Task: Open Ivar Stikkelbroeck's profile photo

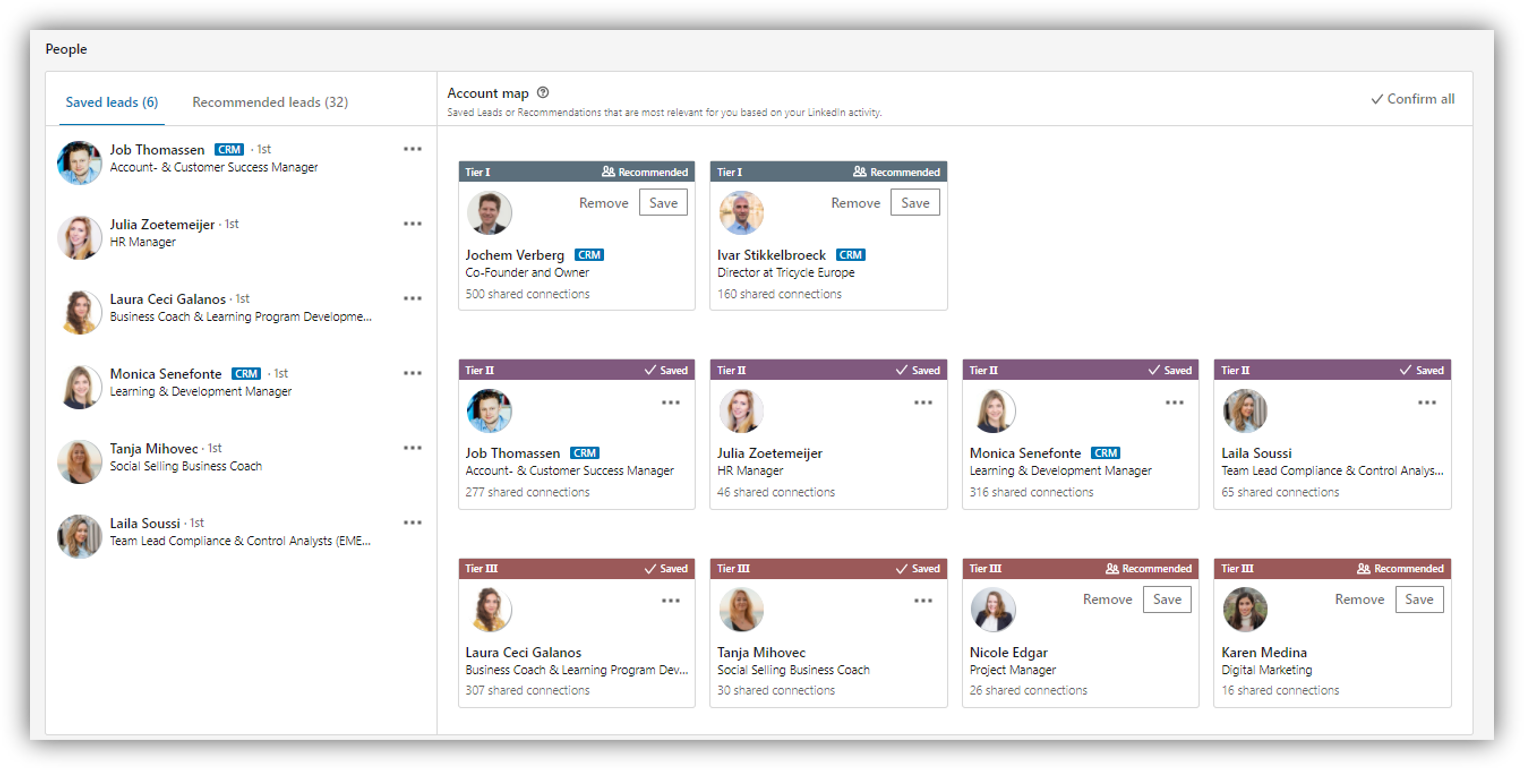Action: pyautogui.click(x=742, y=213)
